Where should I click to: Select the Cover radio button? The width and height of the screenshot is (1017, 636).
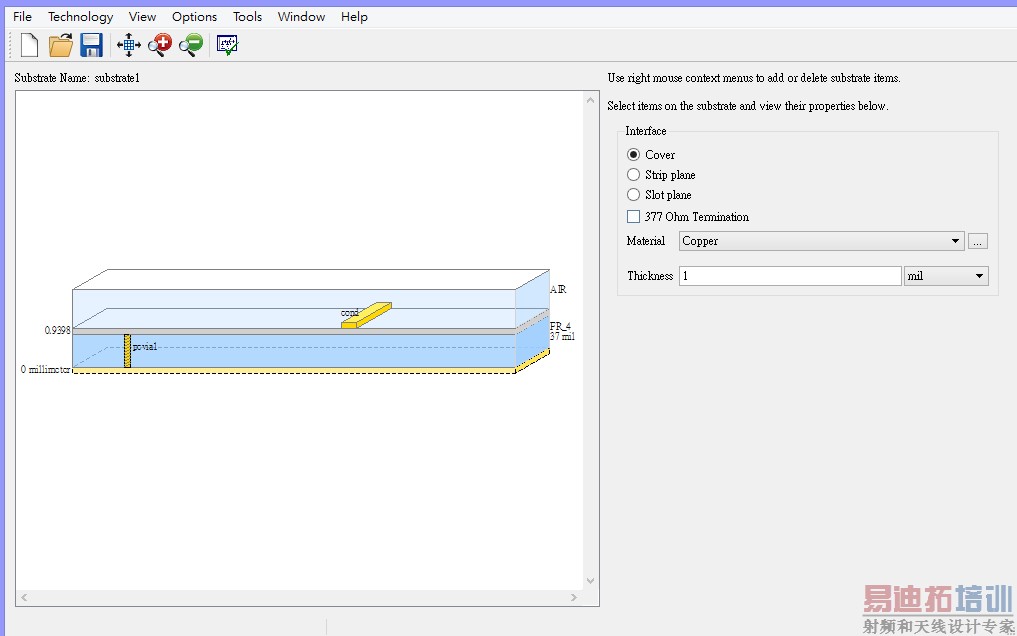pos(634,154)
